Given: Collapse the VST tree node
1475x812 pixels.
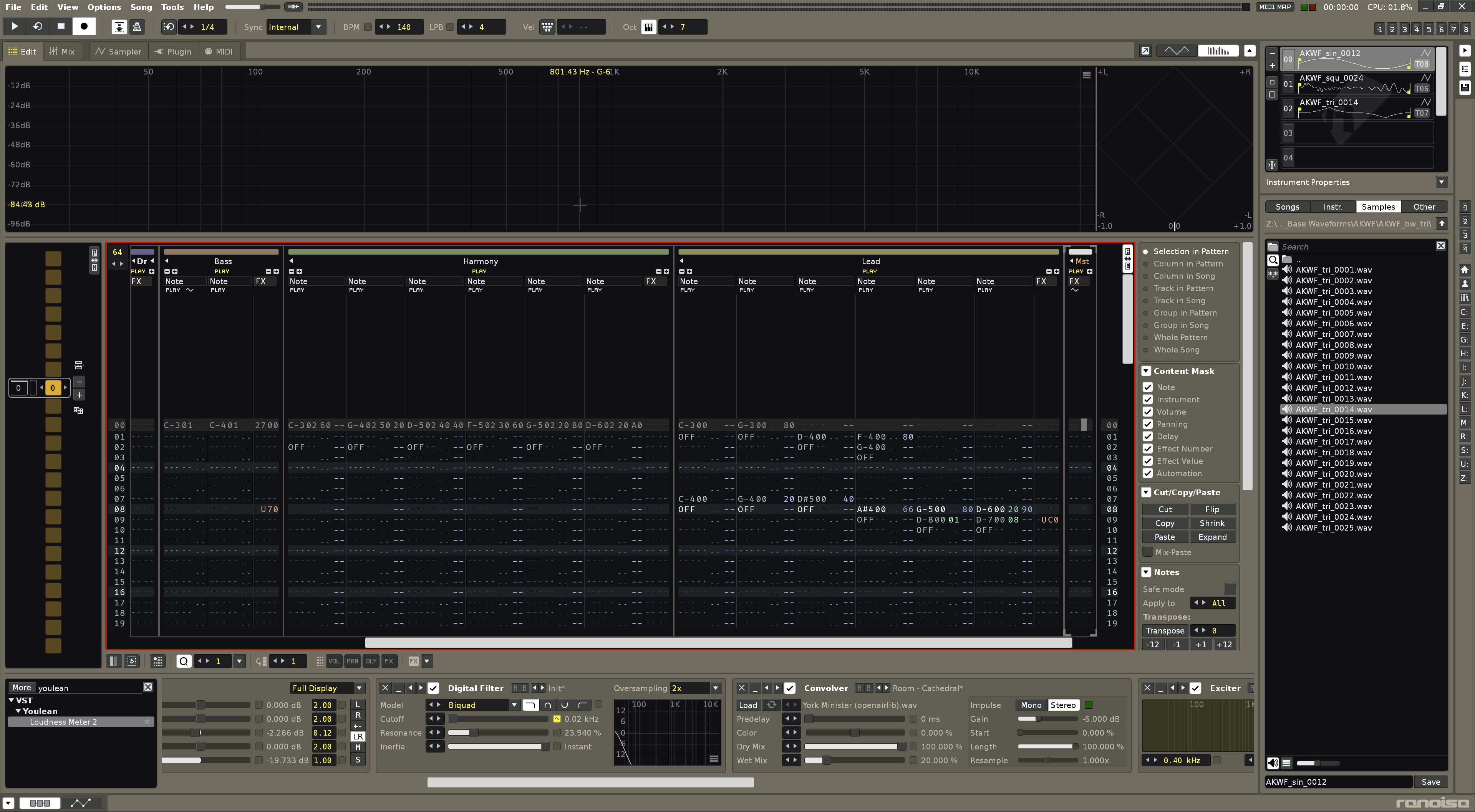Looking at the screenshot, I should [12, 700].
